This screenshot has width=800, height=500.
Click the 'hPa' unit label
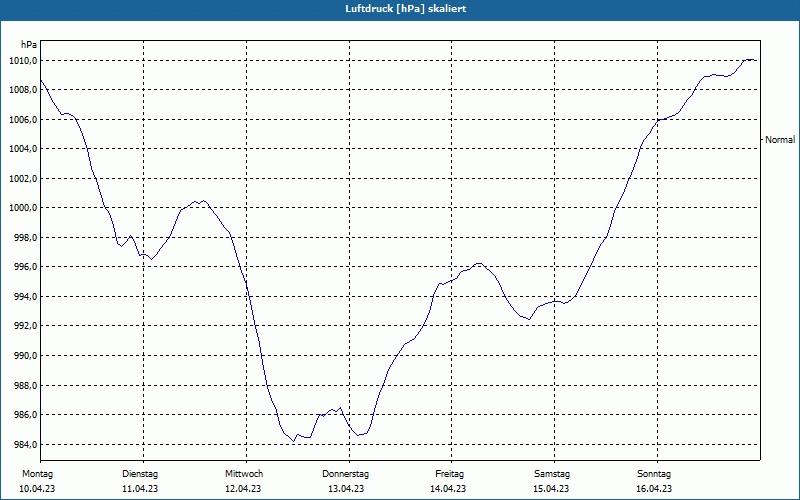[29, 45]
